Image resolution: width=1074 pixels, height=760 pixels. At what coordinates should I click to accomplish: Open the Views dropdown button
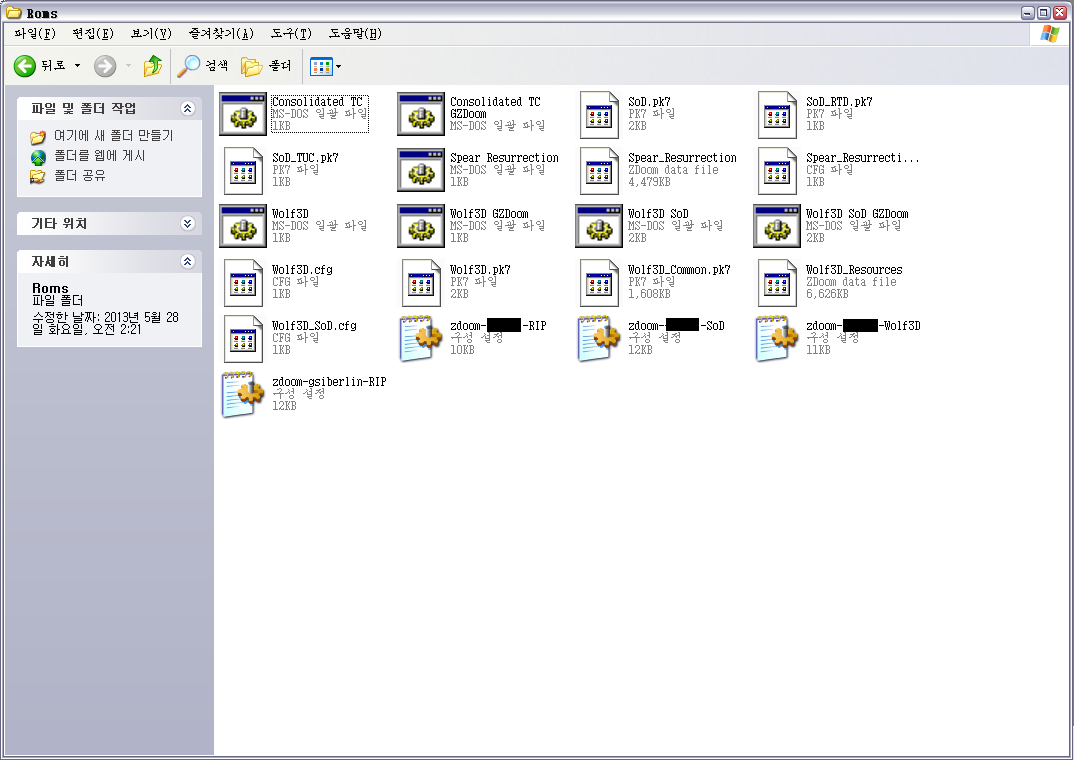(325, 66)
